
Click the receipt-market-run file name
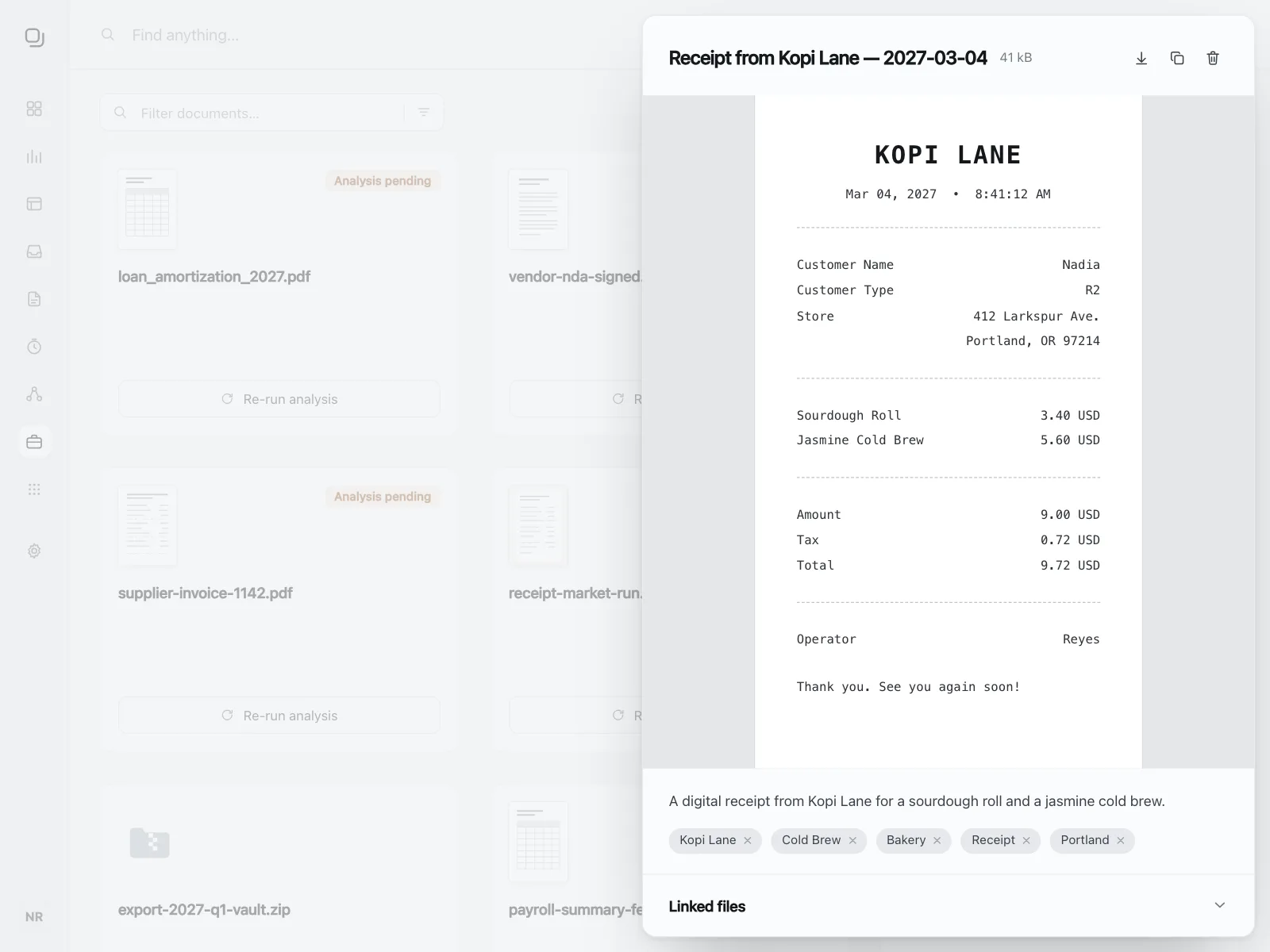tap(575, 593)
